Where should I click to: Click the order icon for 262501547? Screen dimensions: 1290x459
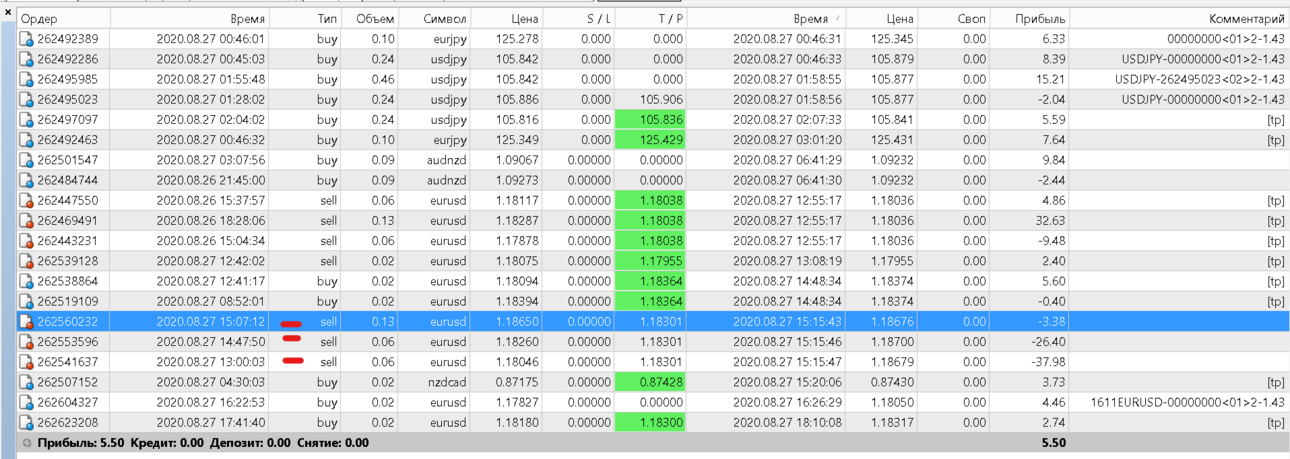(x=27, y=160)
